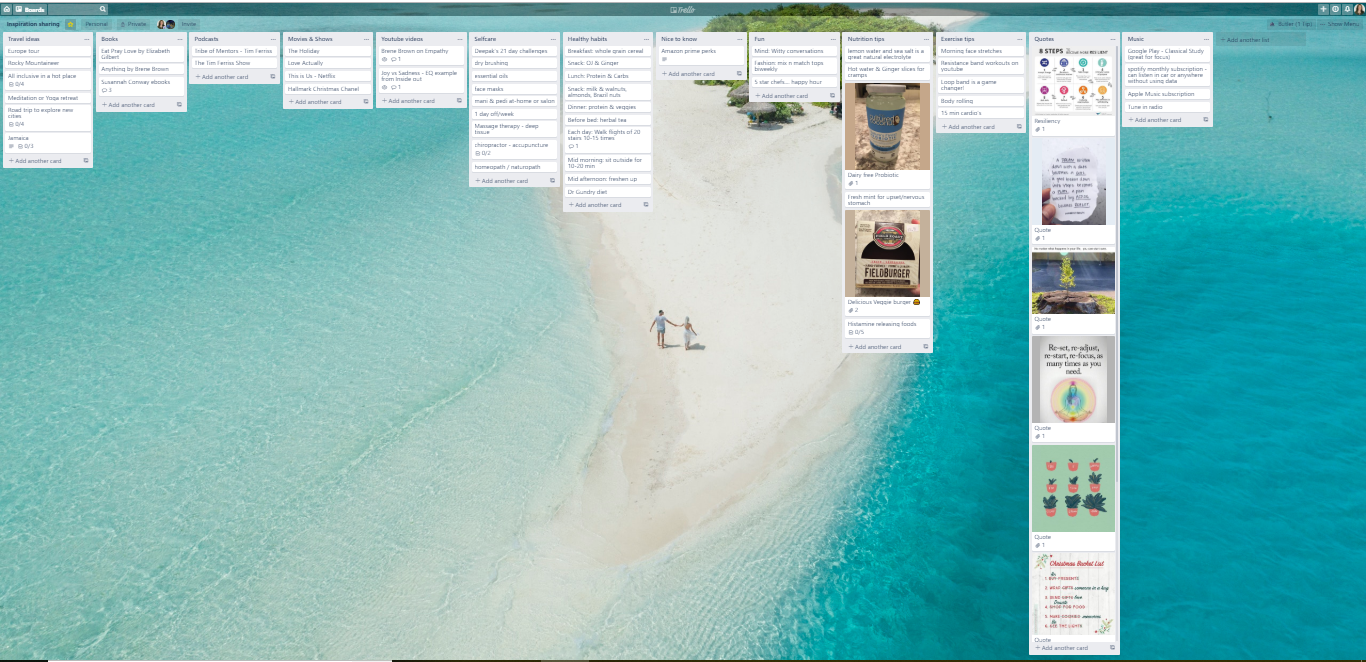1366x662 pixels.
Task: Click the plus Create icon in header
Action: tap(1323, 8)
